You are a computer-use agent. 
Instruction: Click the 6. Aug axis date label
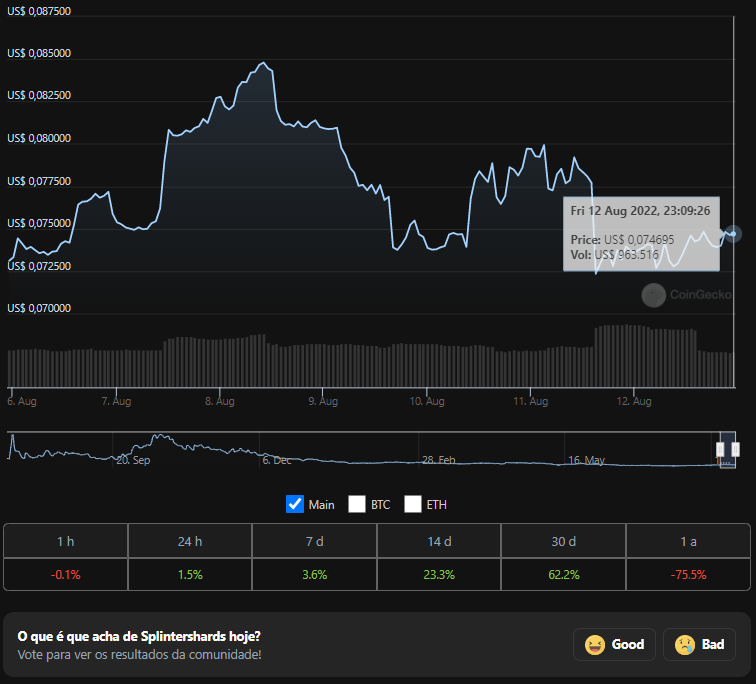[x=22, y=401]
